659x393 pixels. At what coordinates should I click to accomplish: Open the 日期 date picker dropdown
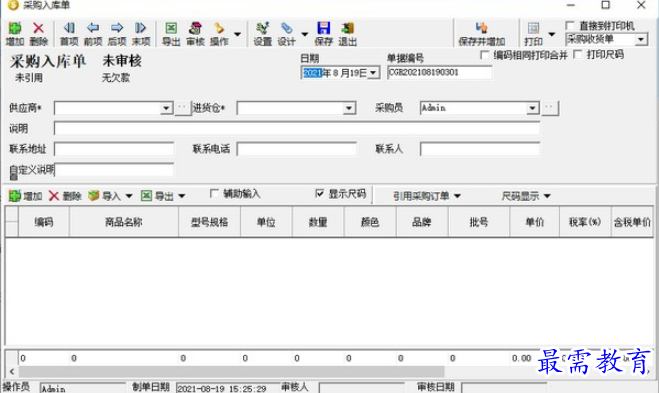373,73
